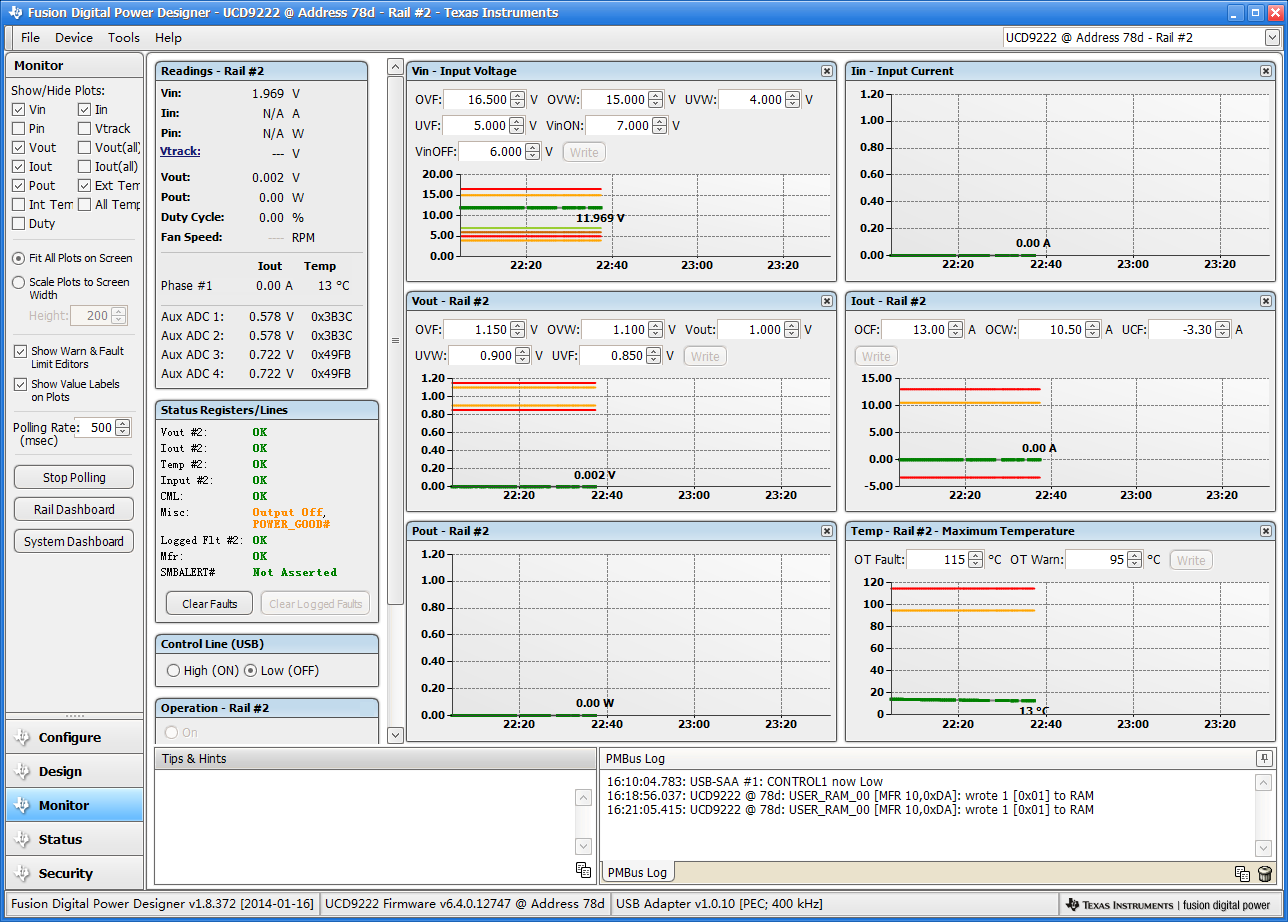Copy the PMBus Log contents using the copy icon
This screenshot has height=922, width=1288.
coord(1242,873)
